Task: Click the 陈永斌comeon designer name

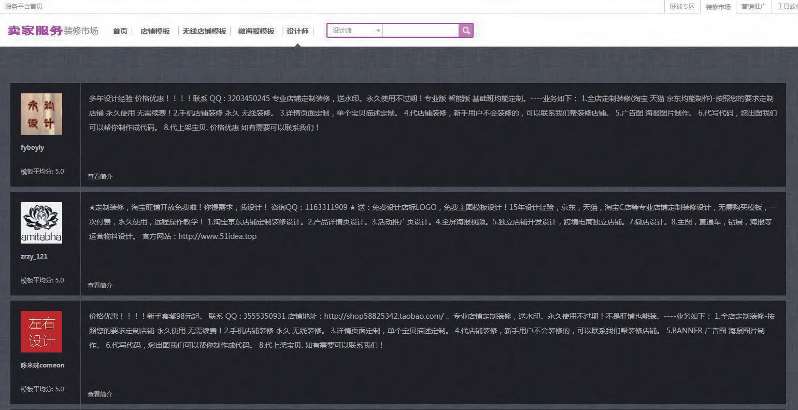Action: [42, 366]
